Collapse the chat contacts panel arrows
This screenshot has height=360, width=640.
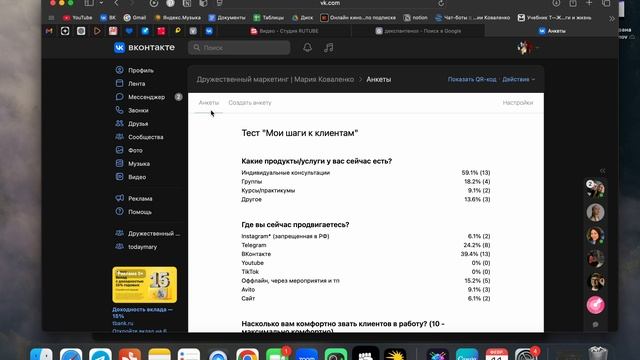(602, 171)
